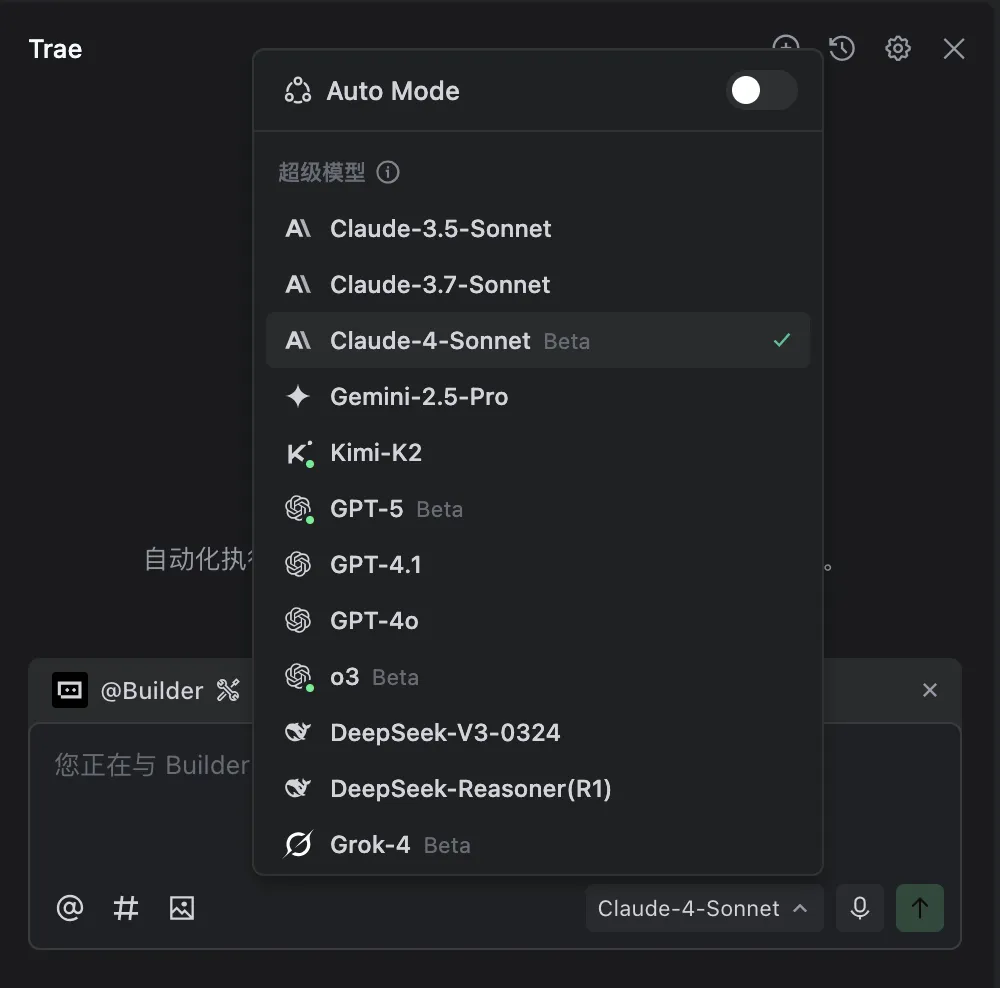Click the @ mention context icon
Screen dimensions: 1000x988
(x=69, y=908)
